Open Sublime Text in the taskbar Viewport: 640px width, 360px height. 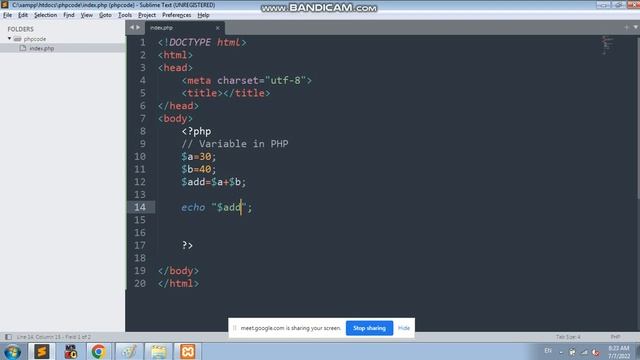[x=41, y=351]
